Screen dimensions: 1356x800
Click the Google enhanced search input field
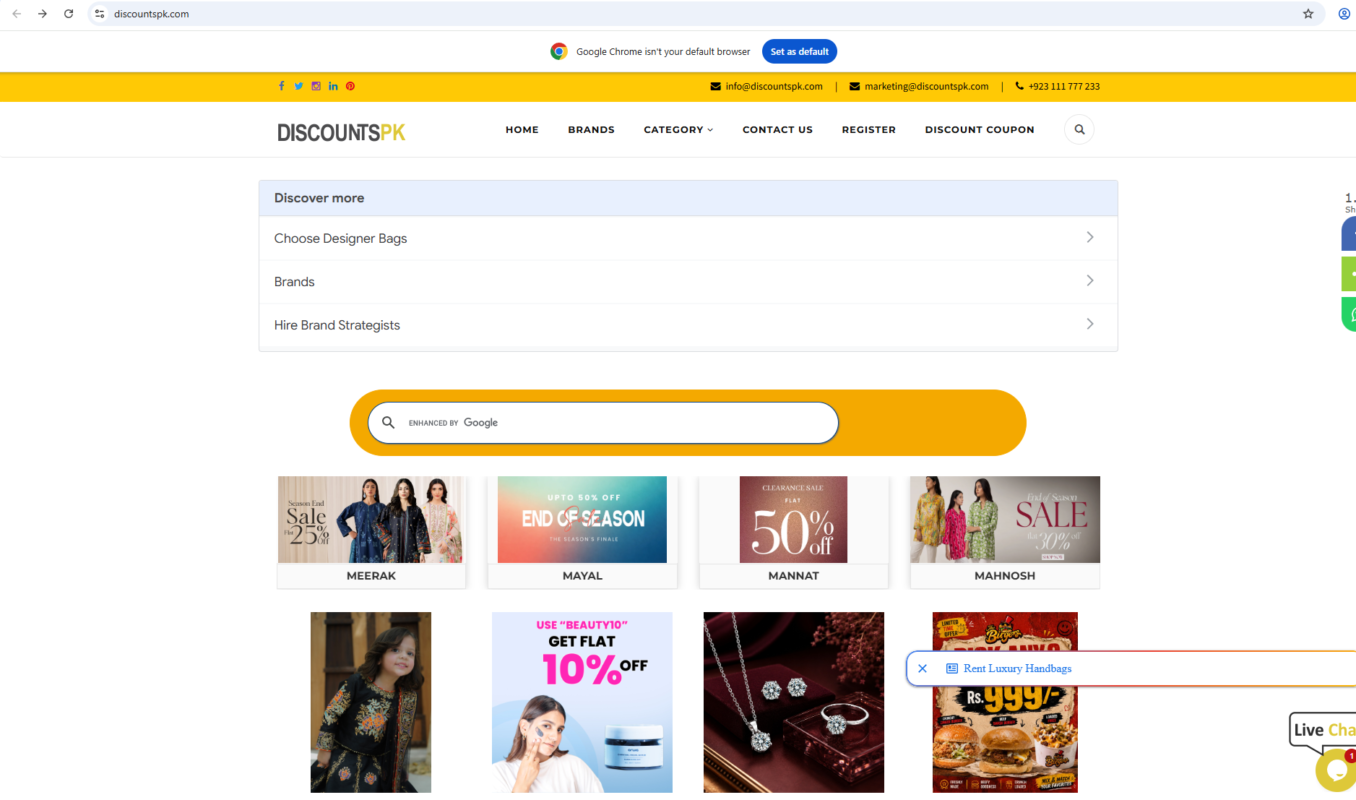603,423
